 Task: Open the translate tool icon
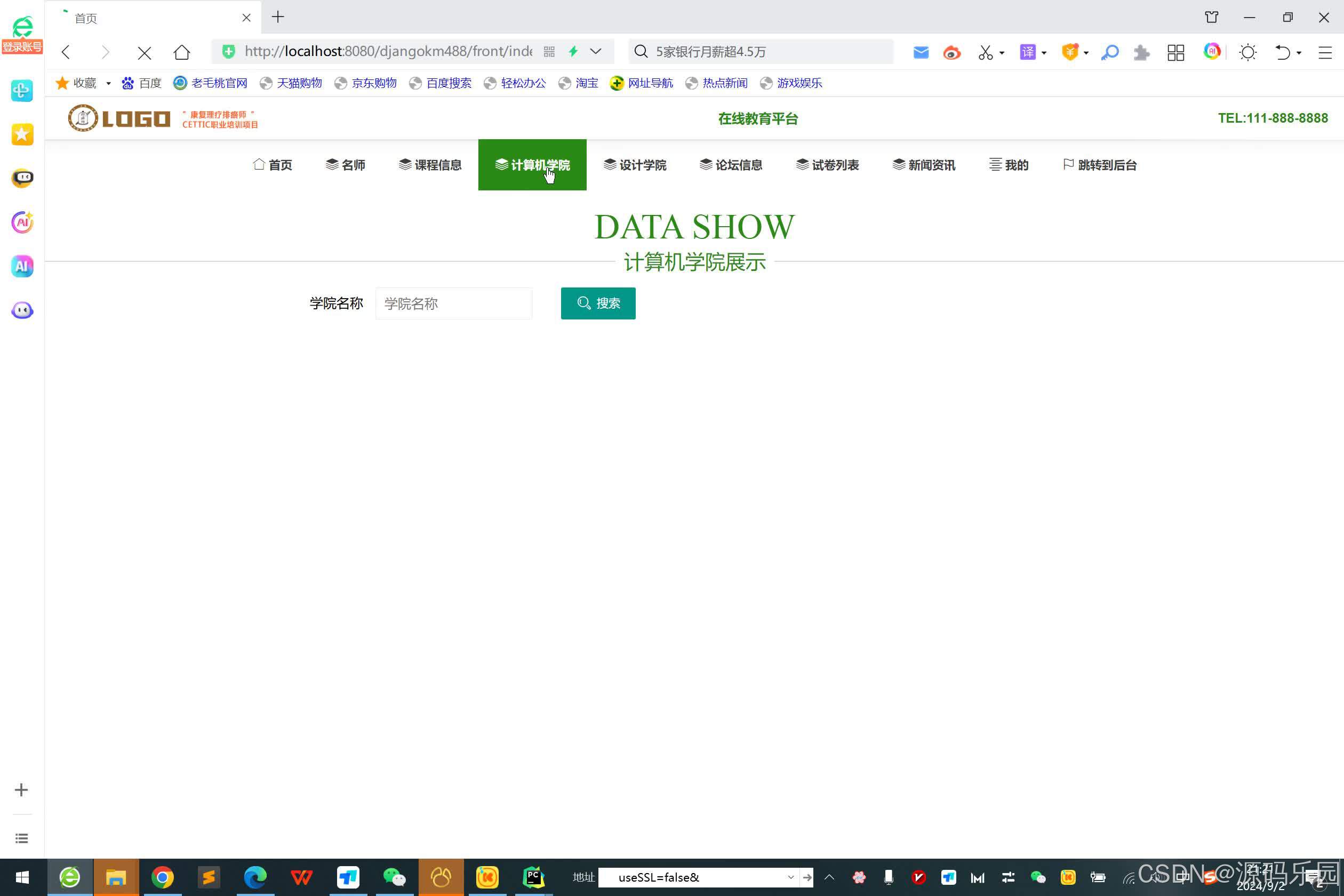tap(1028, 52)
